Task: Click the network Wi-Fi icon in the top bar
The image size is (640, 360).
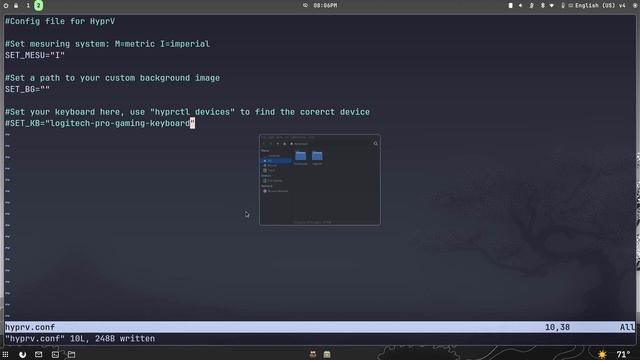Action: [x=552, y=5]
